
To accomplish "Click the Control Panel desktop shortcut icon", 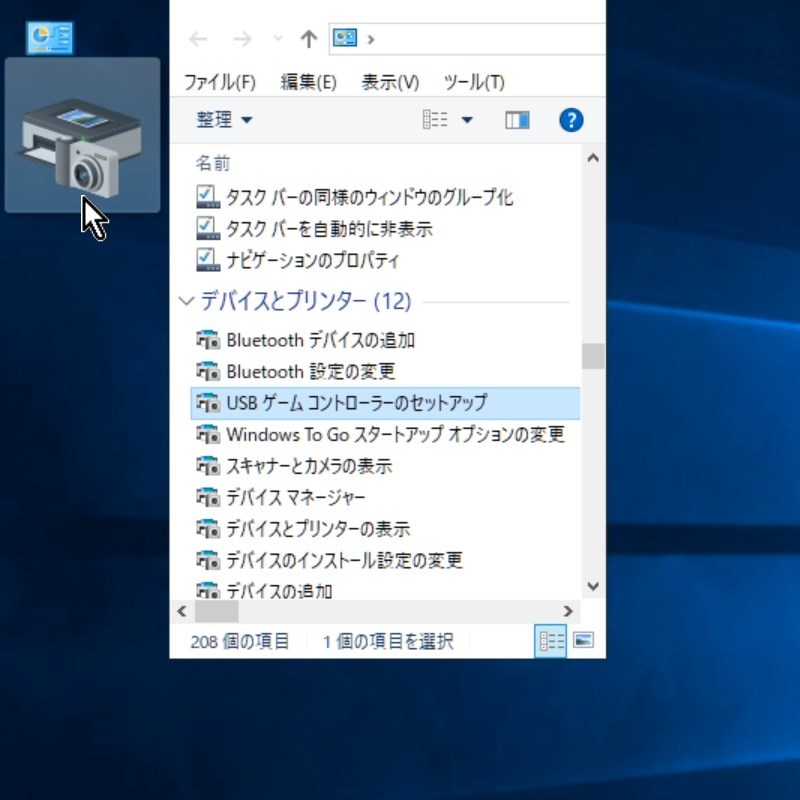I will point(49,38).
